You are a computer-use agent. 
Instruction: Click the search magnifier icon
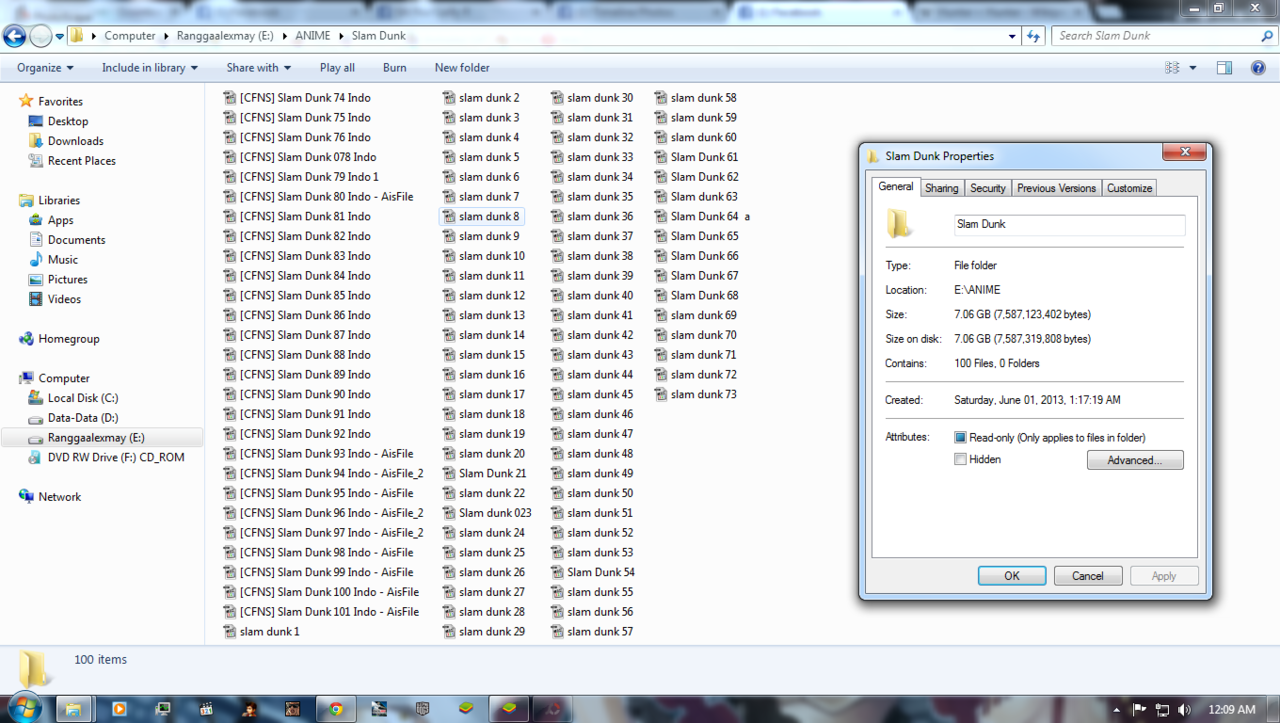tap(1268, 36)
